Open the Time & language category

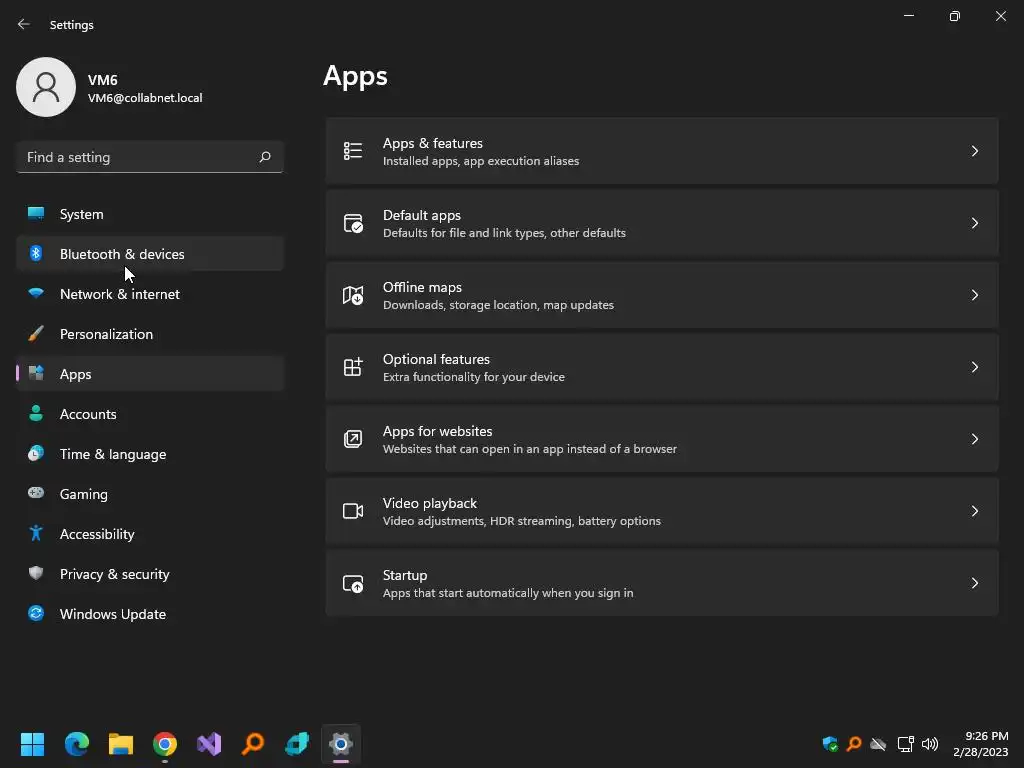tap(150, 454)
